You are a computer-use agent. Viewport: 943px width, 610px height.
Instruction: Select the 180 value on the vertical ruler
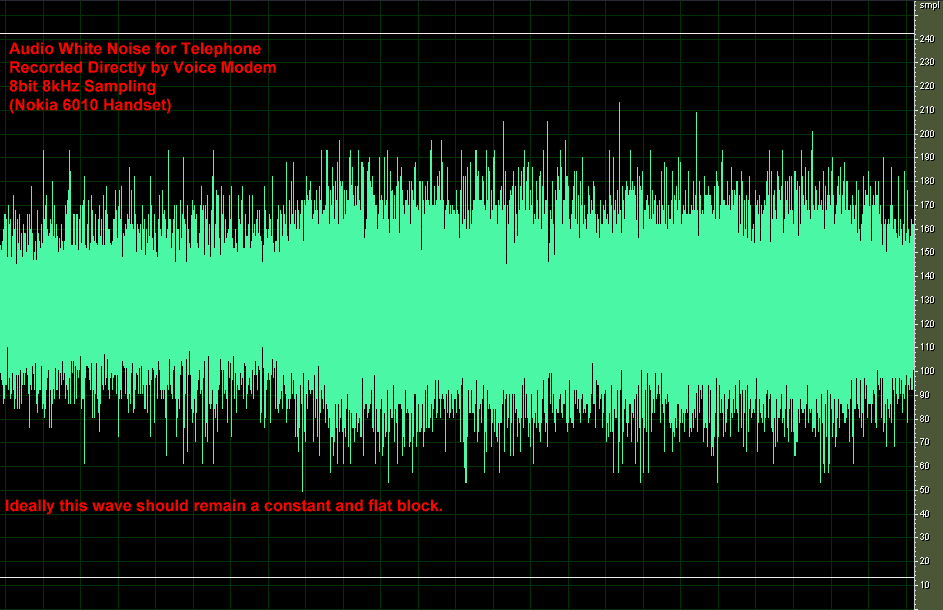click(x=927, y=181)
